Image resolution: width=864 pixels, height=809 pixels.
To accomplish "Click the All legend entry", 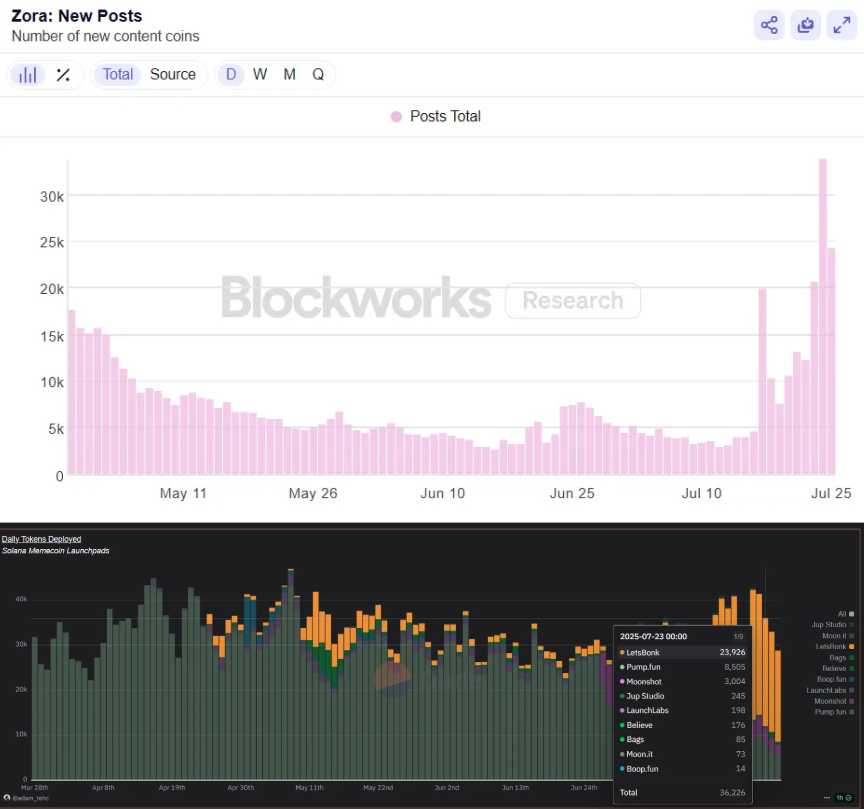I will click(x=845, y=613).
